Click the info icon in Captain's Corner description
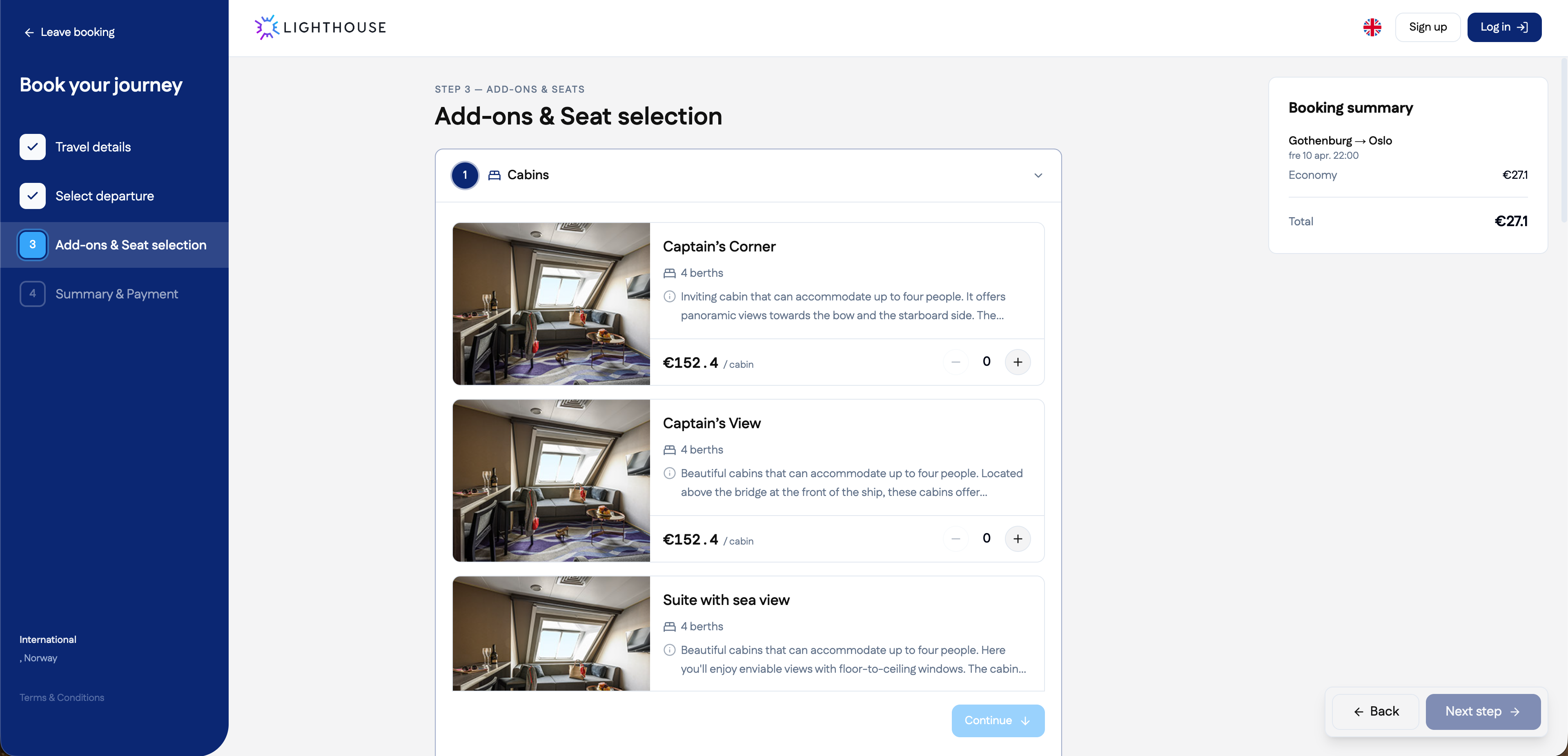The height and width of the screenshot is (756, 1568). click(670, 296)
